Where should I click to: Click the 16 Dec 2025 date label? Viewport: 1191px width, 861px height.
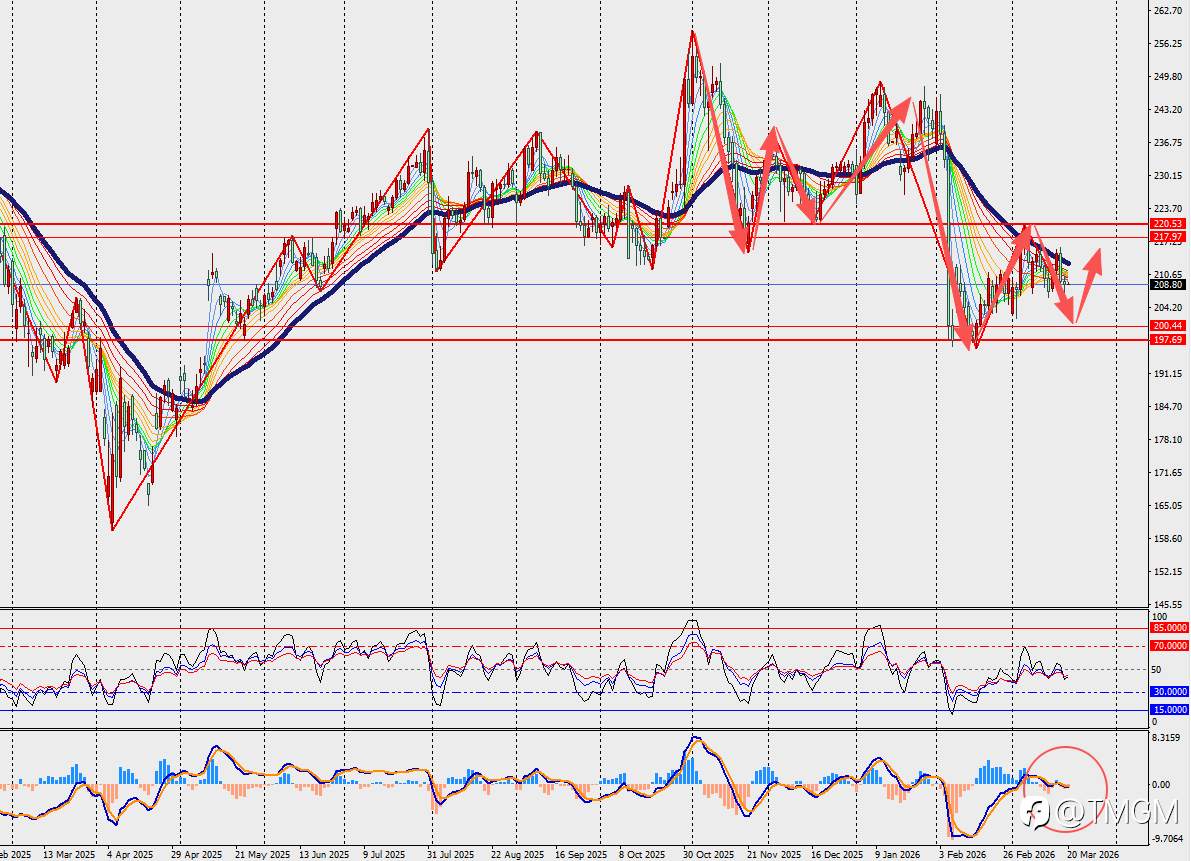coord(837,854)
